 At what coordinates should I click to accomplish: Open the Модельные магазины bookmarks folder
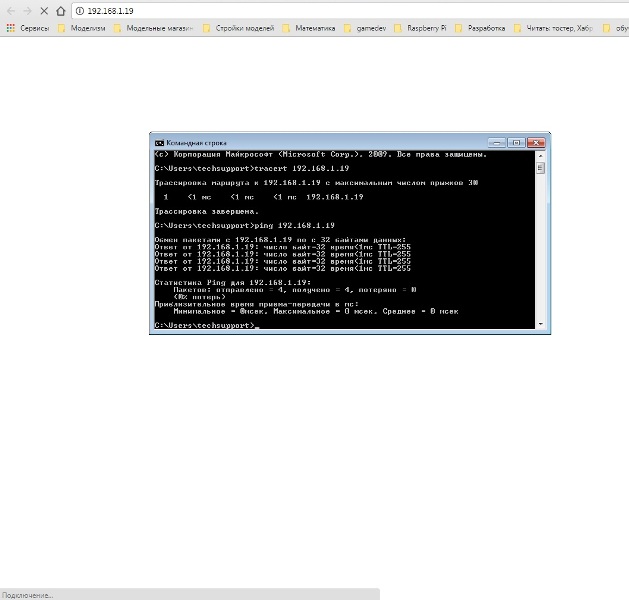pos(153,28)
